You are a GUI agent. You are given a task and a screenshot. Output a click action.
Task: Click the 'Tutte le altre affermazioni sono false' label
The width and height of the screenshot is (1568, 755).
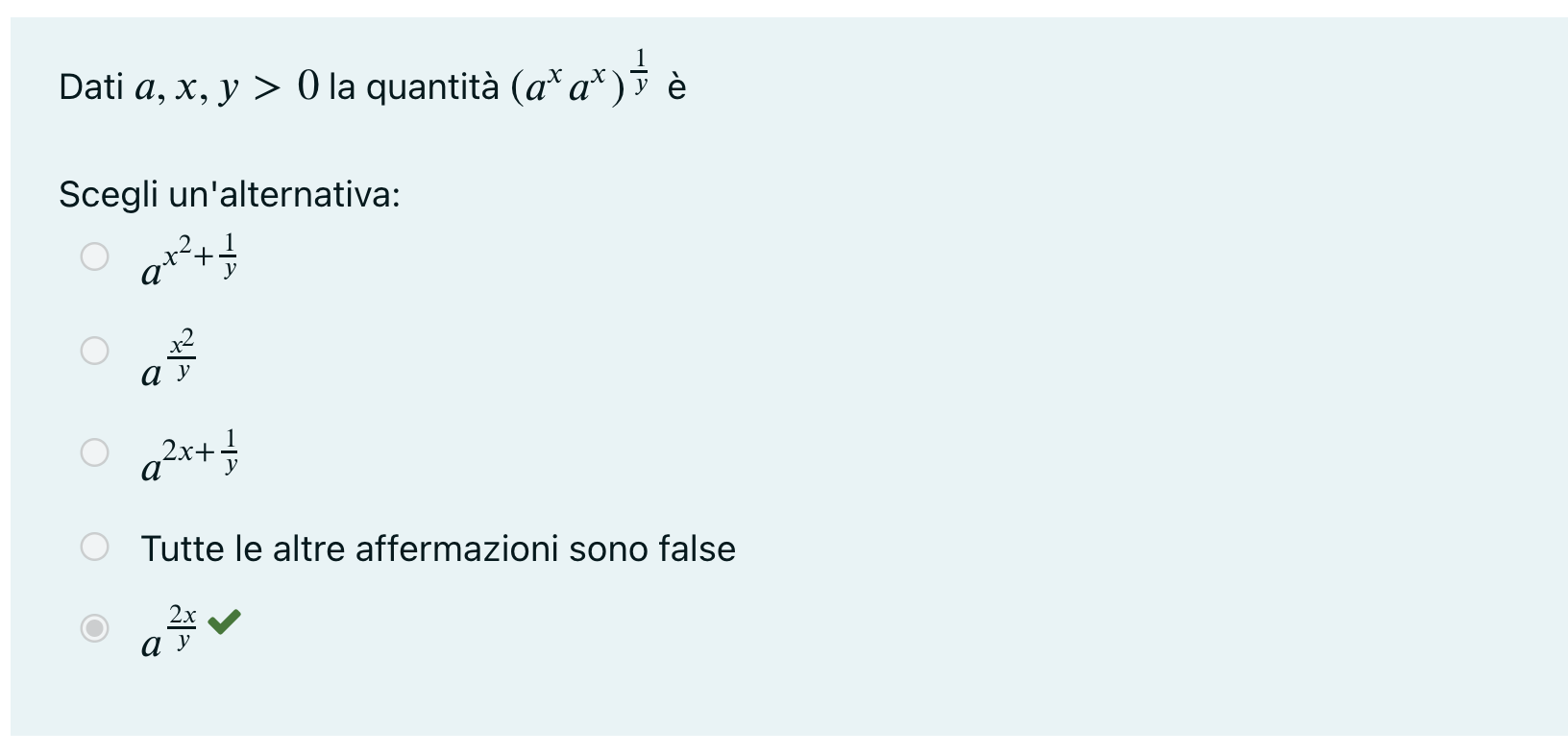437,548
